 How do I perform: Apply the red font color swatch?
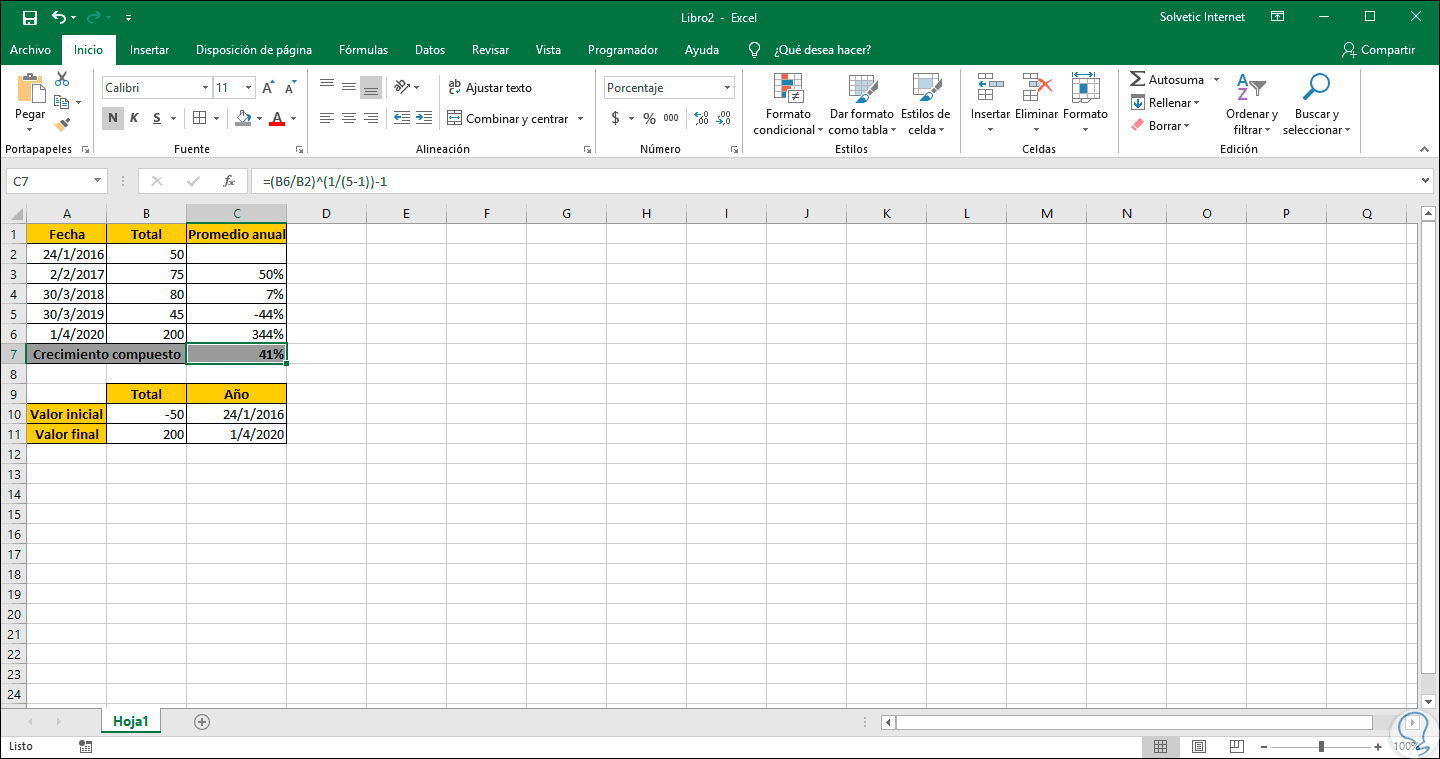(x=278, y=118)
